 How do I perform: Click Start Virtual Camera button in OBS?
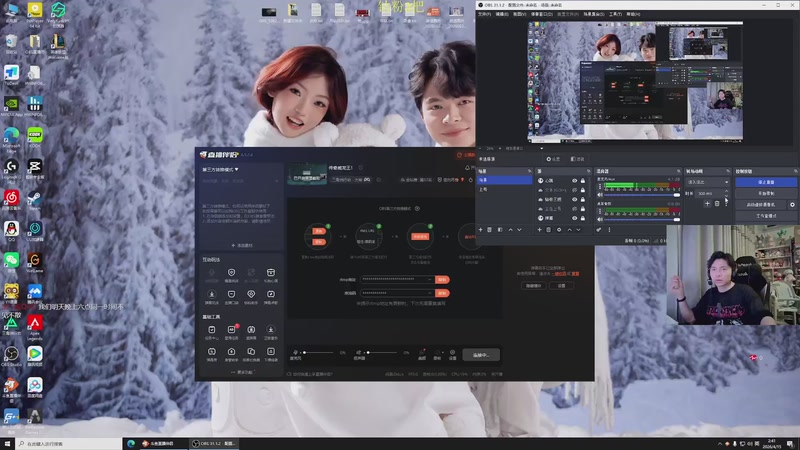tap(761, 205)
